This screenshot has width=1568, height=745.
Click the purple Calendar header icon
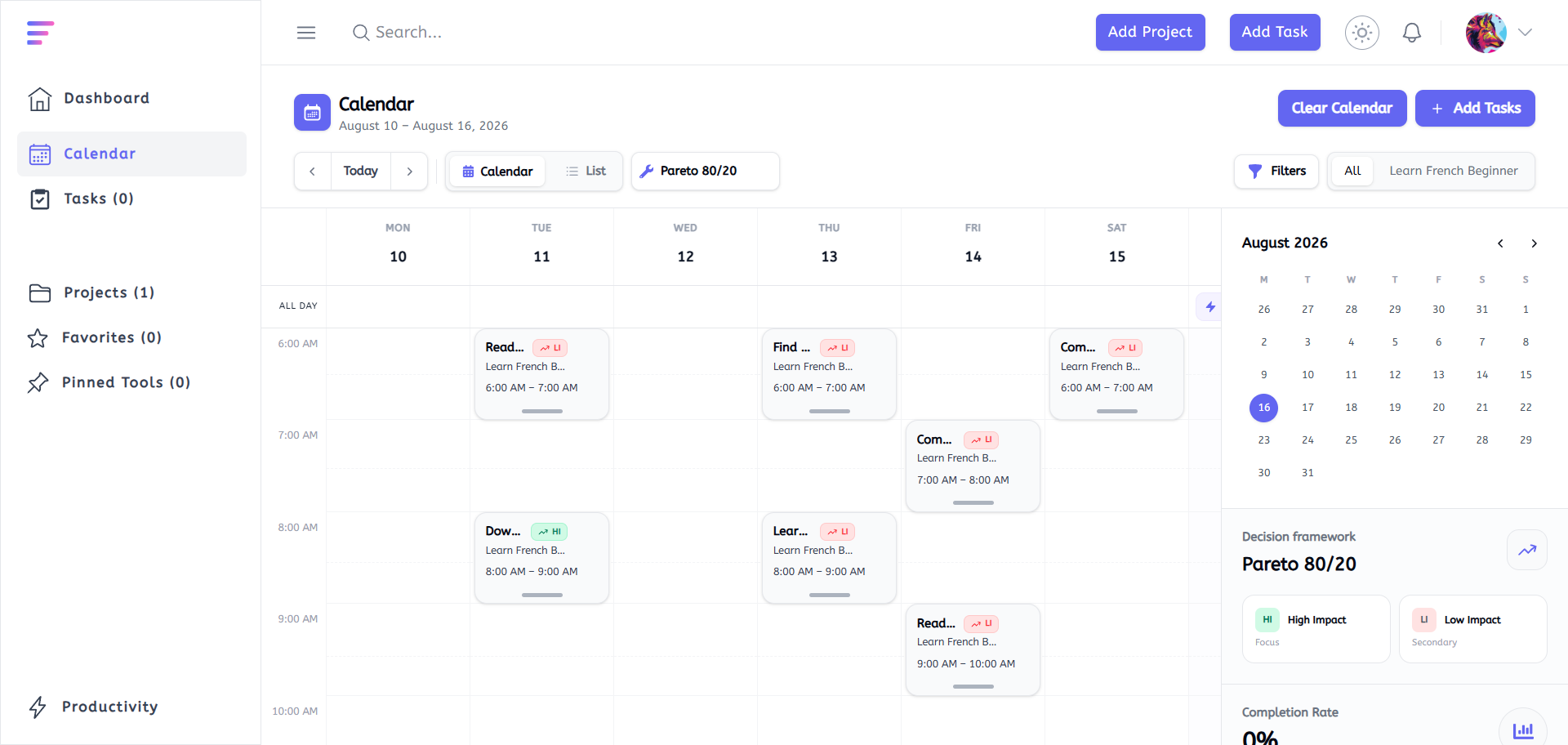(312, 113)
